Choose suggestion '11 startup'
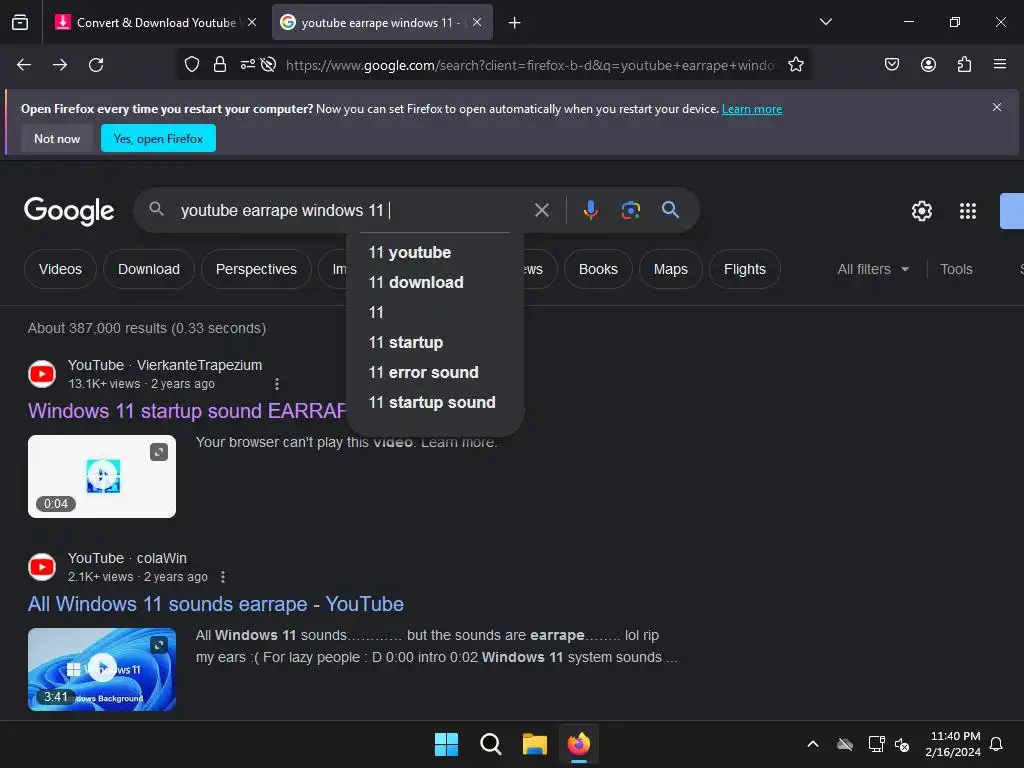Screen dimensions: 1024x768 [x=435, y=343]
